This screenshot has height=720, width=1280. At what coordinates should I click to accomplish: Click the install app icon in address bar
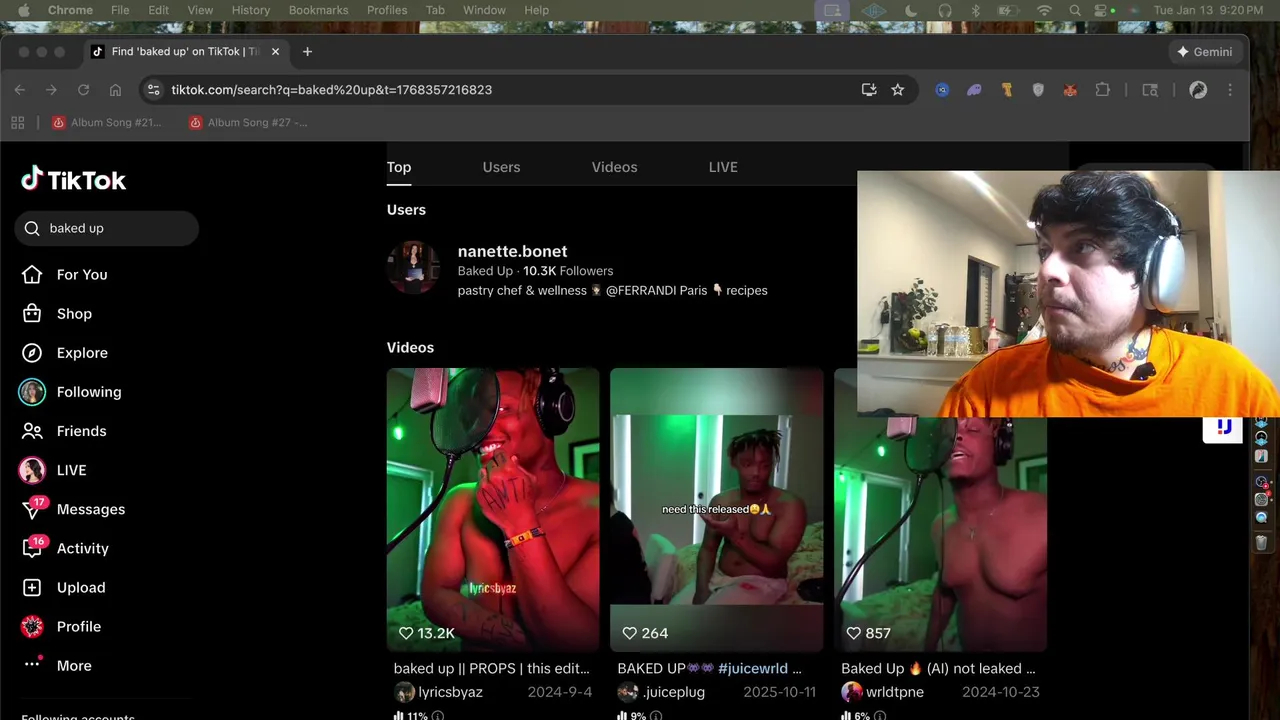coord(869,90)
